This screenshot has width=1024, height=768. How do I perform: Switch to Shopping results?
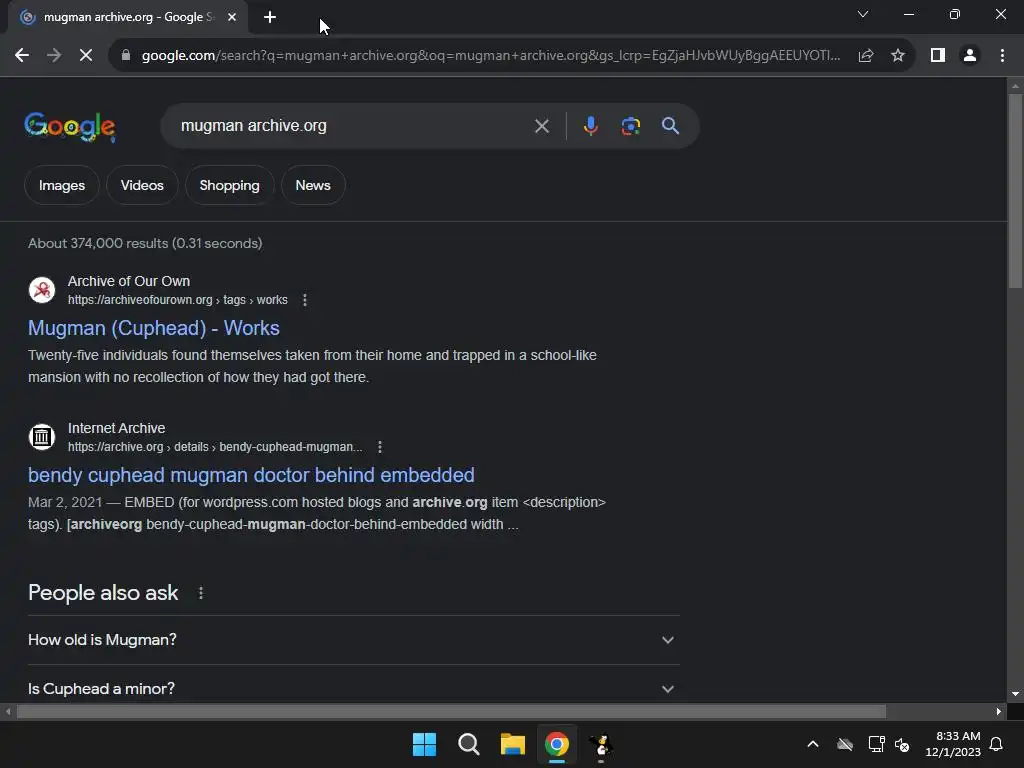(229, 185)
